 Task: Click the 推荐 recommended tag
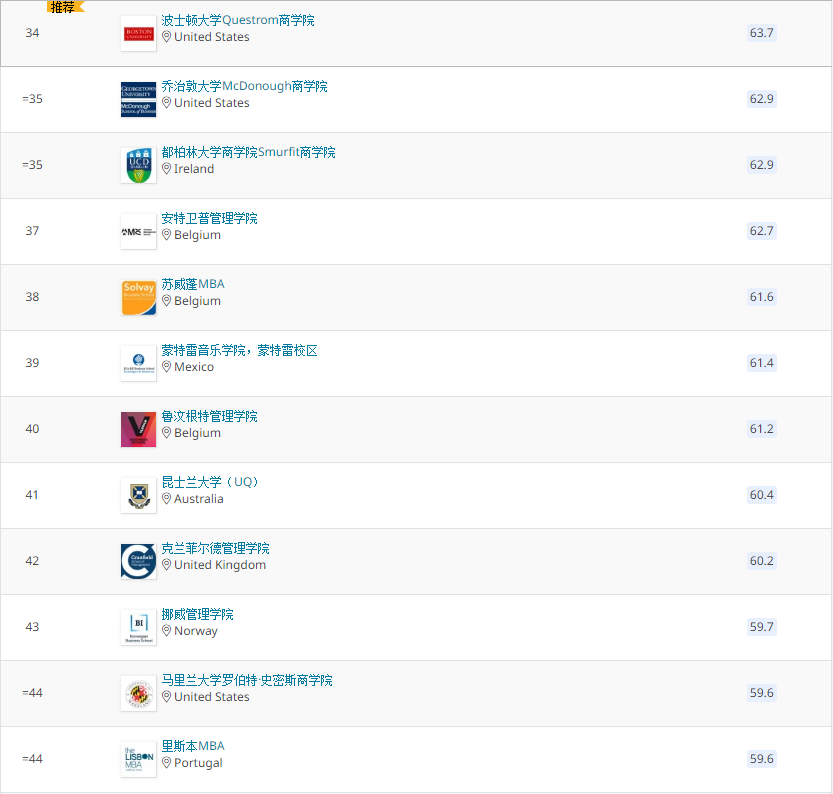pos(64,7)
